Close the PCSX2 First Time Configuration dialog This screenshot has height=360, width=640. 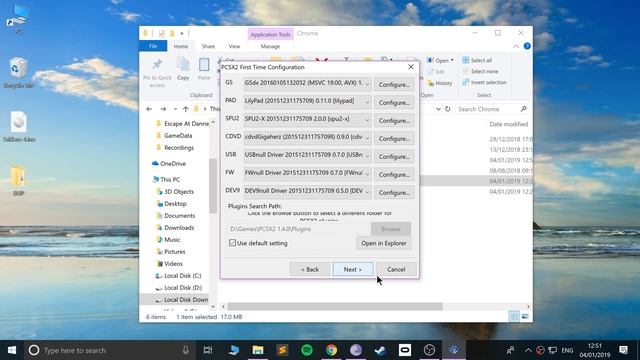click(411, 67)
